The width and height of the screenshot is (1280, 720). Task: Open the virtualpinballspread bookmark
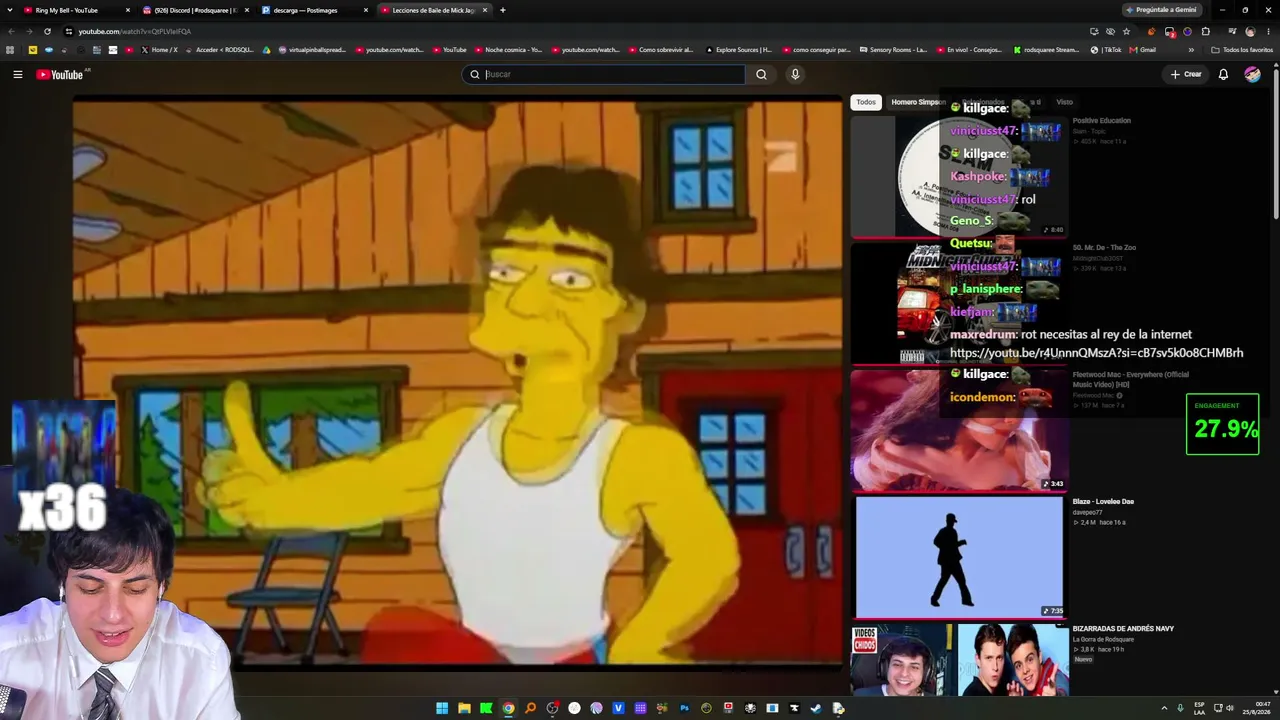point(312,50)
